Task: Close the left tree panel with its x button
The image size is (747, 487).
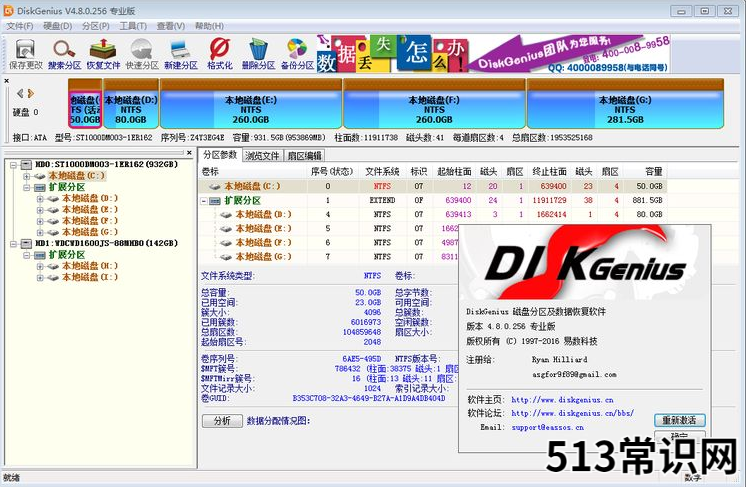Action: point(189,153)
